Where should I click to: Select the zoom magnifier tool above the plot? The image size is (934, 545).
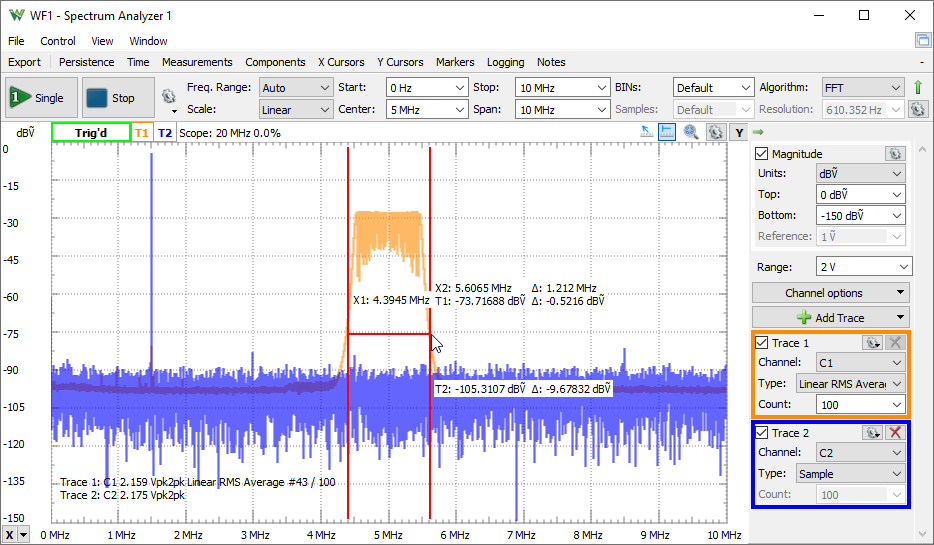pos(691,132)
